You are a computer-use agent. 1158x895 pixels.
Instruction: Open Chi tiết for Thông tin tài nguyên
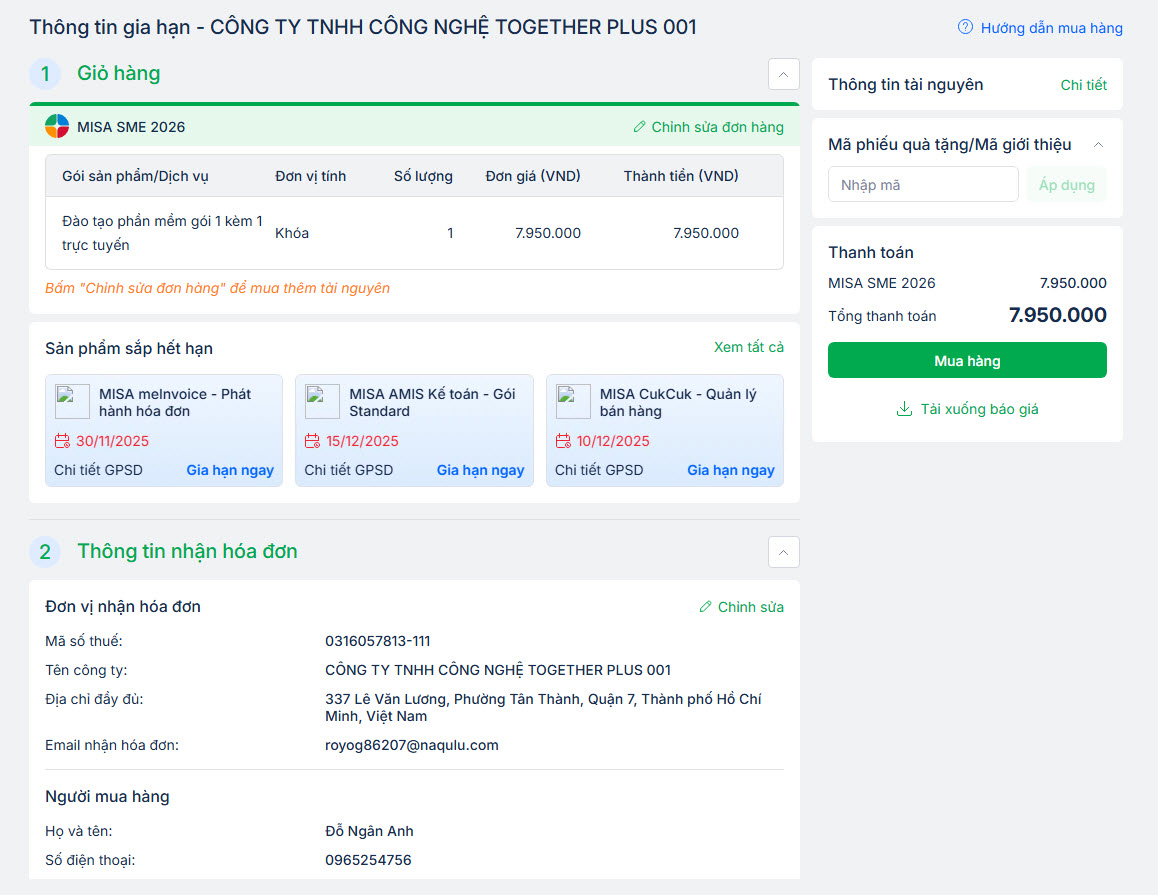[1083, 85]
